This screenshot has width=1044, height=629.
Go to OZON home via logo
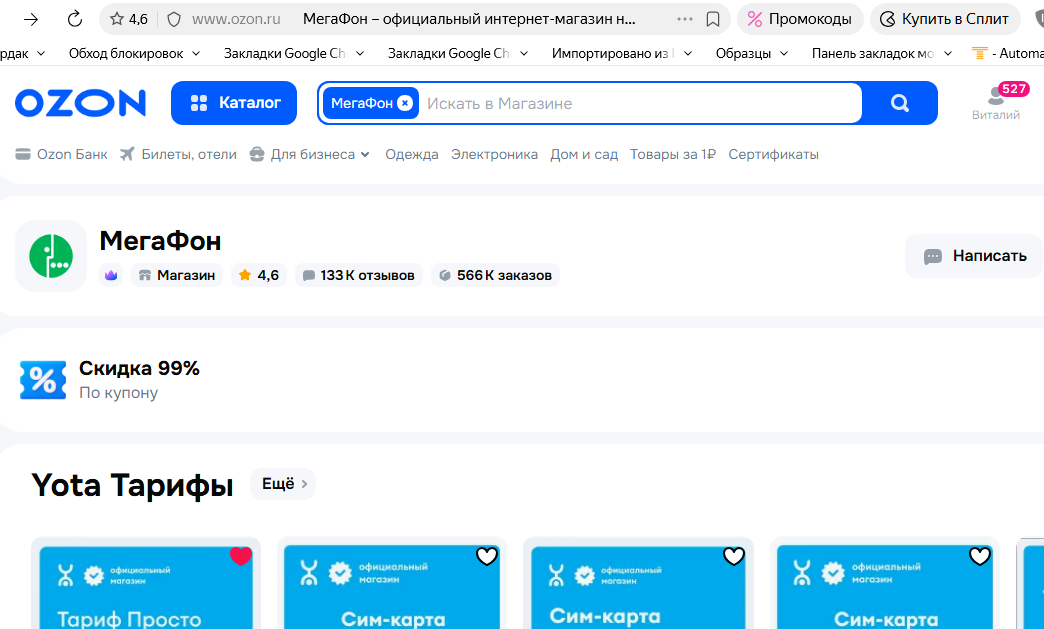(x=81, y=103)
